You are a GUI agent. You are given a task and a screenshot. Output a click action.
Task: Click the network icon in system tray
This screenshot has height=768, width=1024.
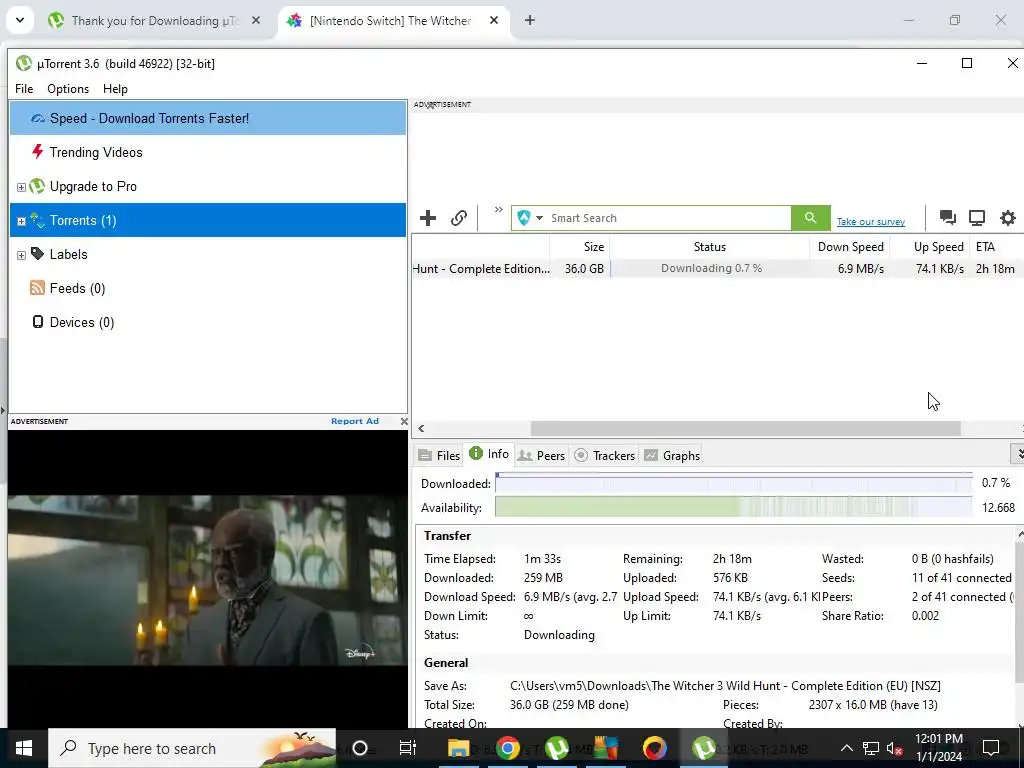click(x=871, y=748)
